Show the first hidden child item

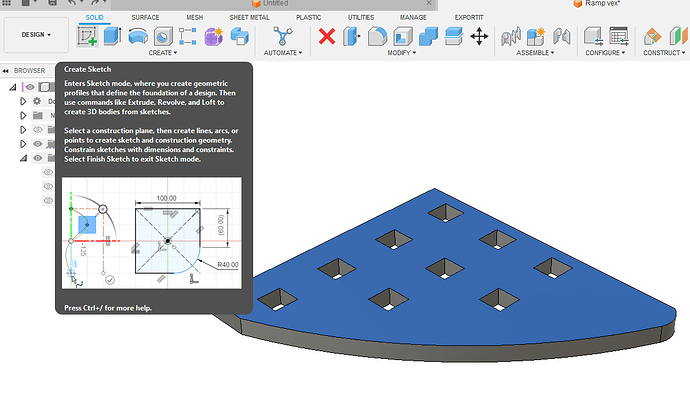[x=48, y=172]
